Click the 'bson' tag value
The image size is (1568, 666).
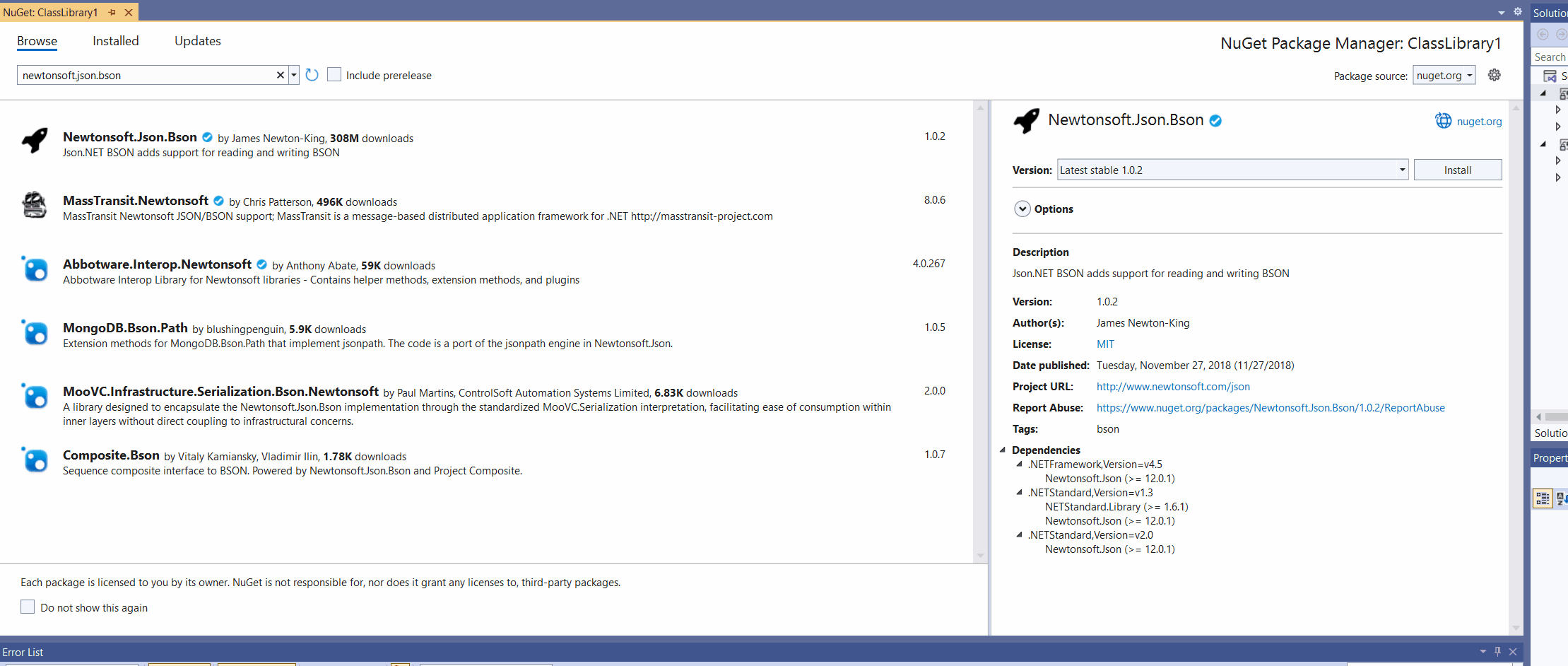click(x=1108, y=428)
